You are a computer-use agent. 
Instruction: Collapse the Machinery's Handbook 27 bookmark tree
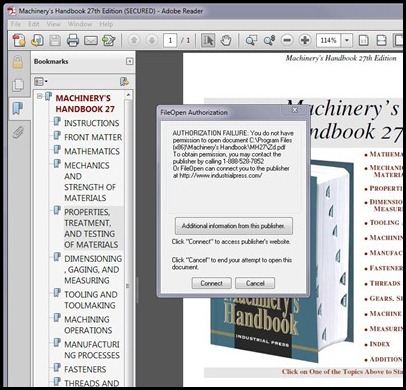coord(40,96)
